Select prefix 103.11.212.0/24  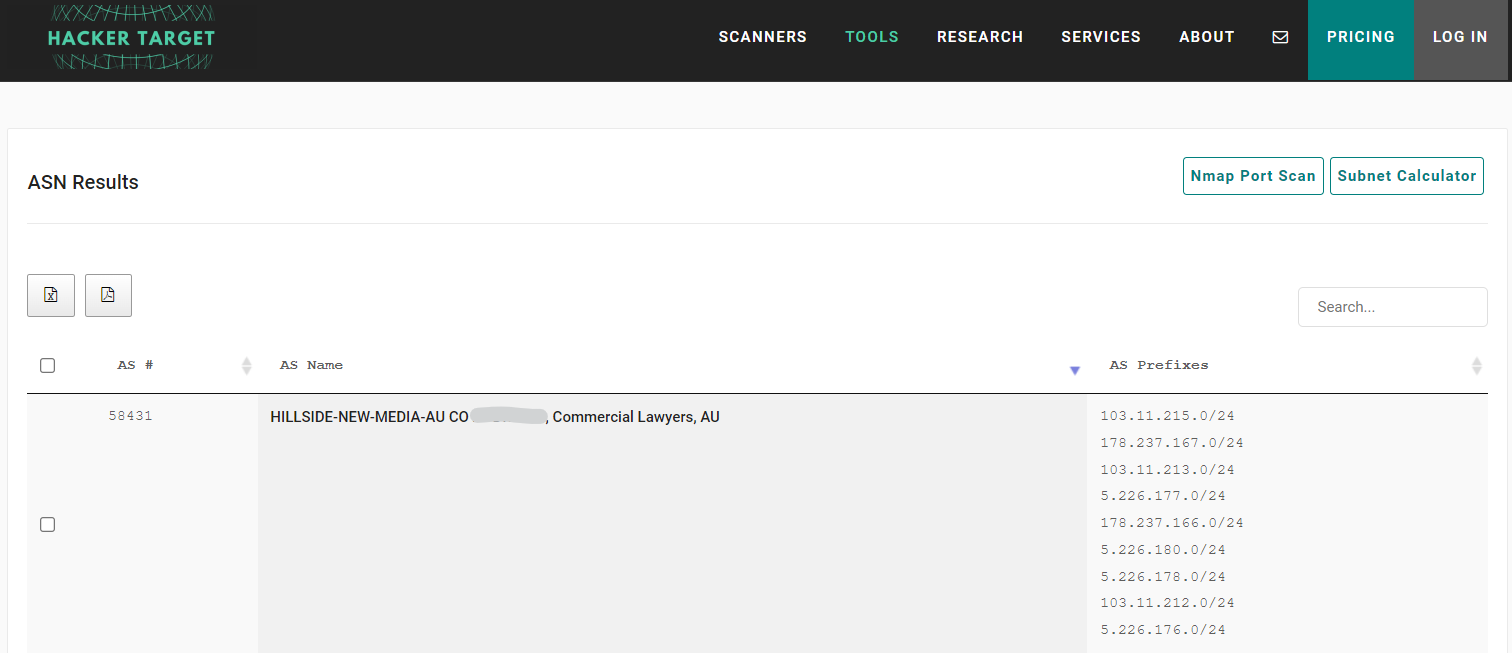click(x=1167, y=602)
